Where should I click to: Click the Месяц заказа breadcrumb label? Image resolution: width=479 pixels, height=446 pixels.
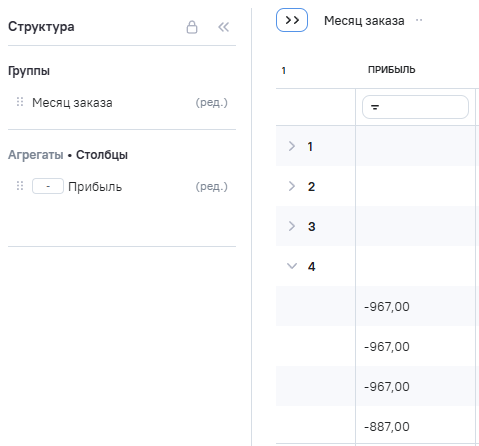click(364, 21)
